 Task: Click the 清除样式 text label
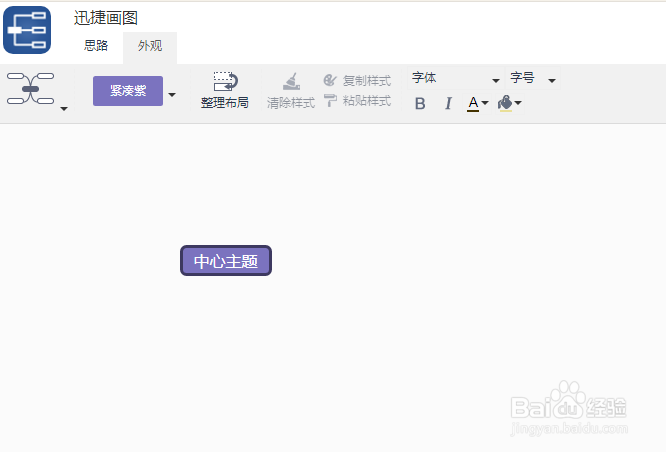tap(291, 103)
